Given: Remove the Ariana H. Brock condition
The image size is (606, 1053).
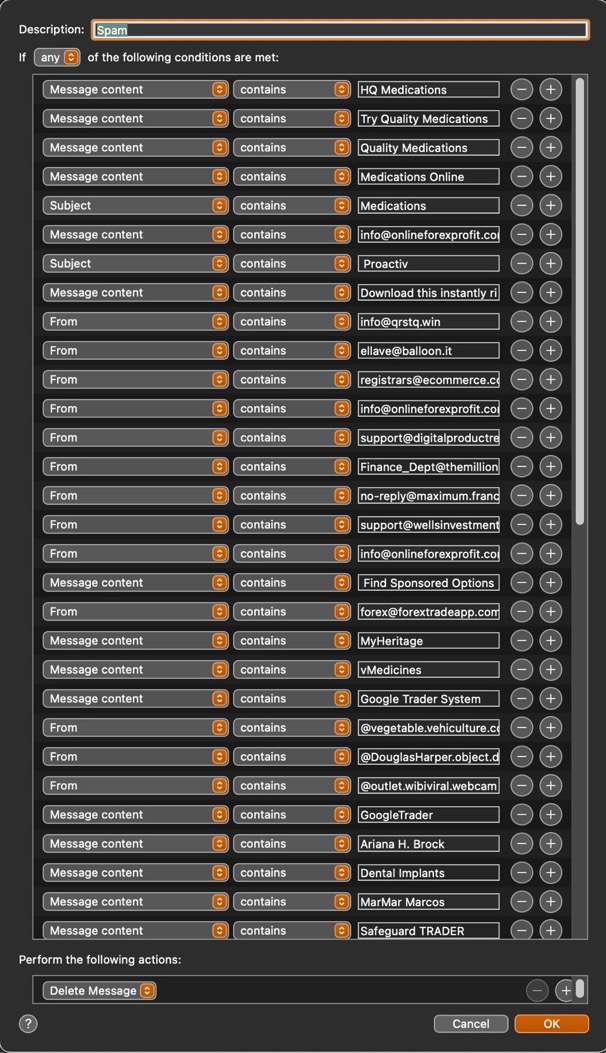Looking at the screenshot, I should tap(521, 843).
